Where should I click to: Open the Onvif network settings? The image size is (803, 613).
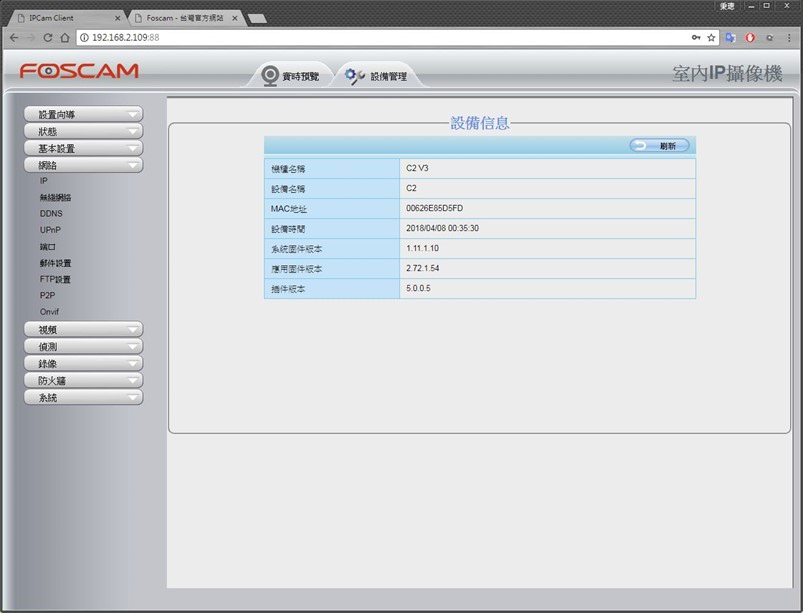point(49,311)
